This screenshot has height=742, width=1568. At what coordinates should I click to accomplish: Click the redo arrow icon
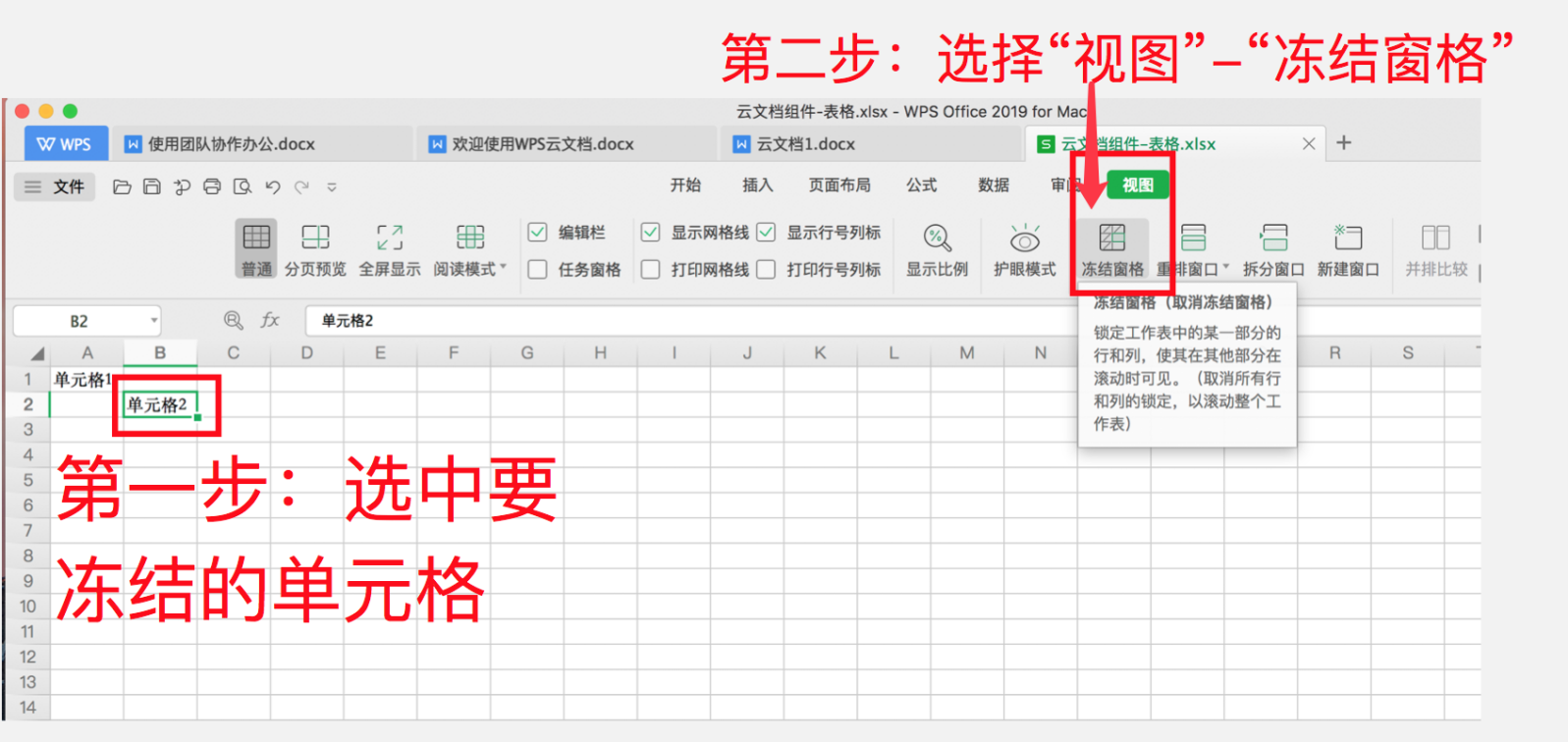(x=302, y=186)
